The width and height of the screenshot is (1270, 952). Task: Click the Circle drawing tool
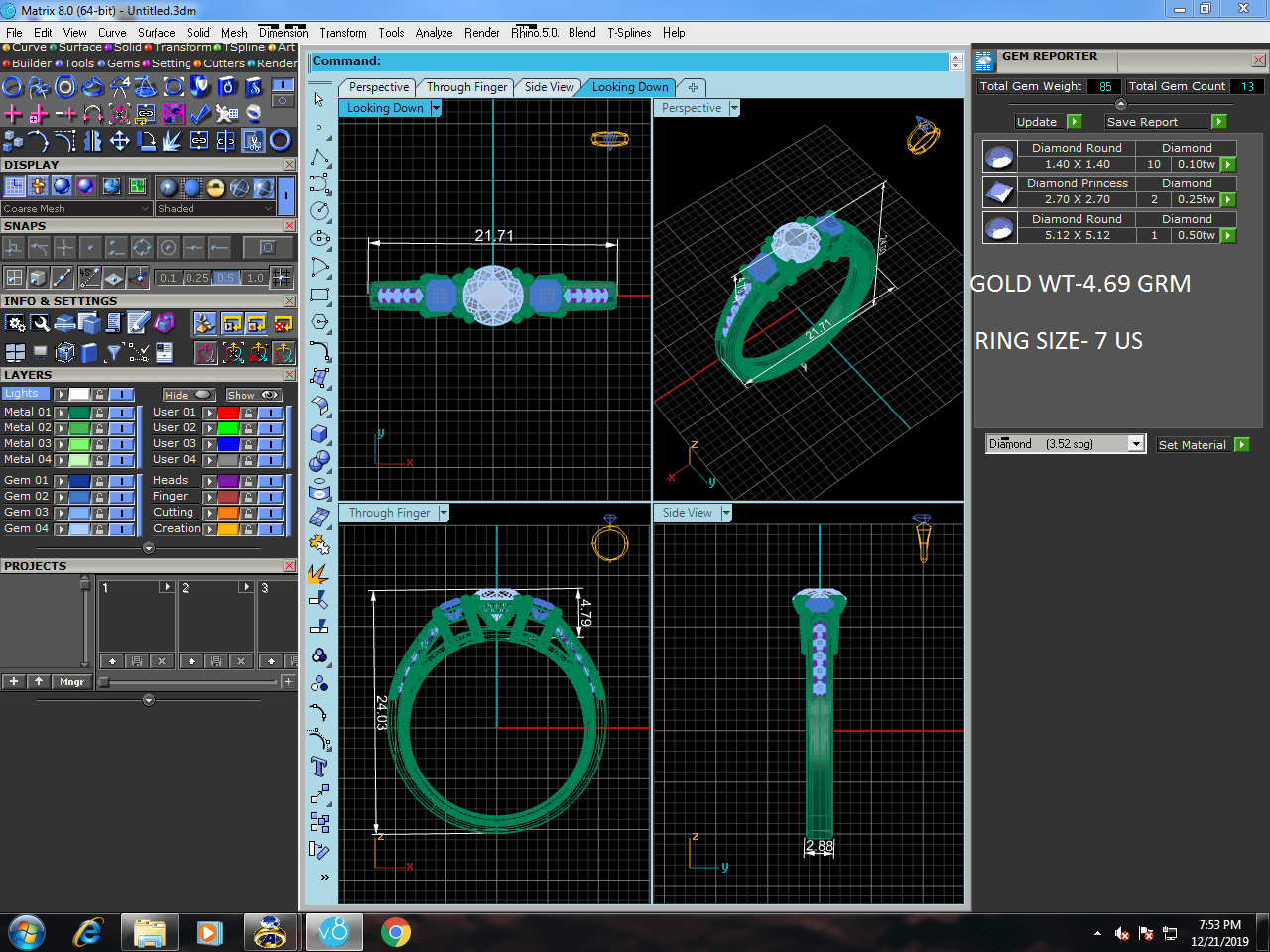pos(319,210)
